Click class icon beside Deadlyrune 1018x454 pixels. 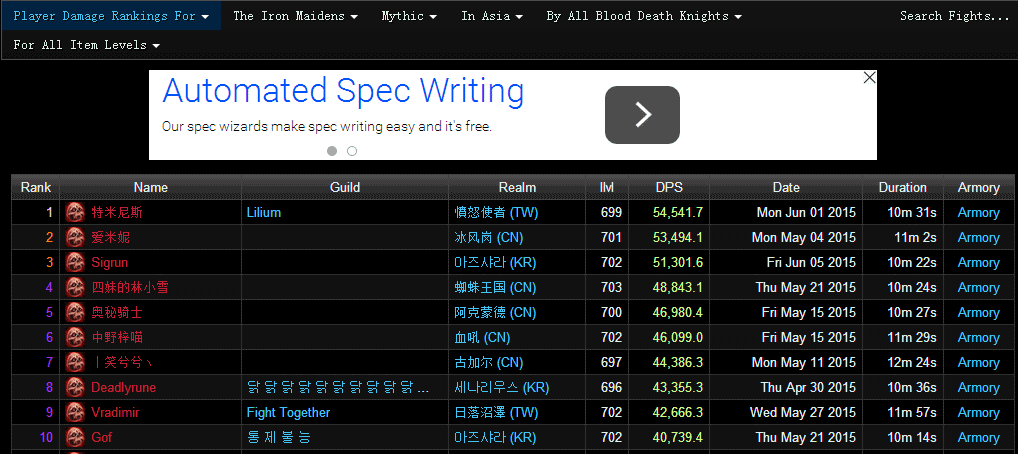tap(75, 388)
